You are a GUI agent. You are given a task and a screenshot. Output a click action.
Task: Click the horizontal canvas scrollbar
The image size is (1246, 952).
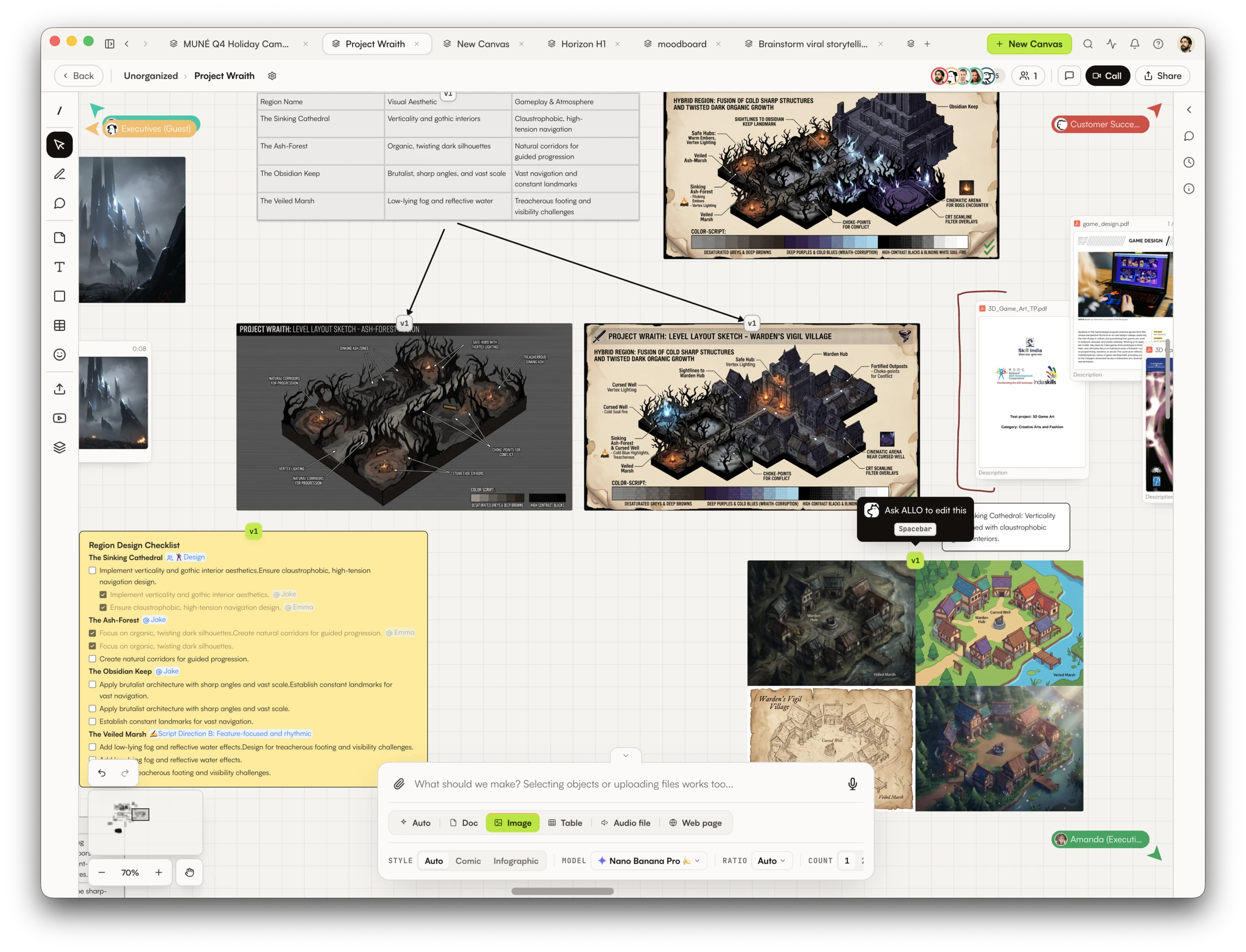[x=562, y=891]
